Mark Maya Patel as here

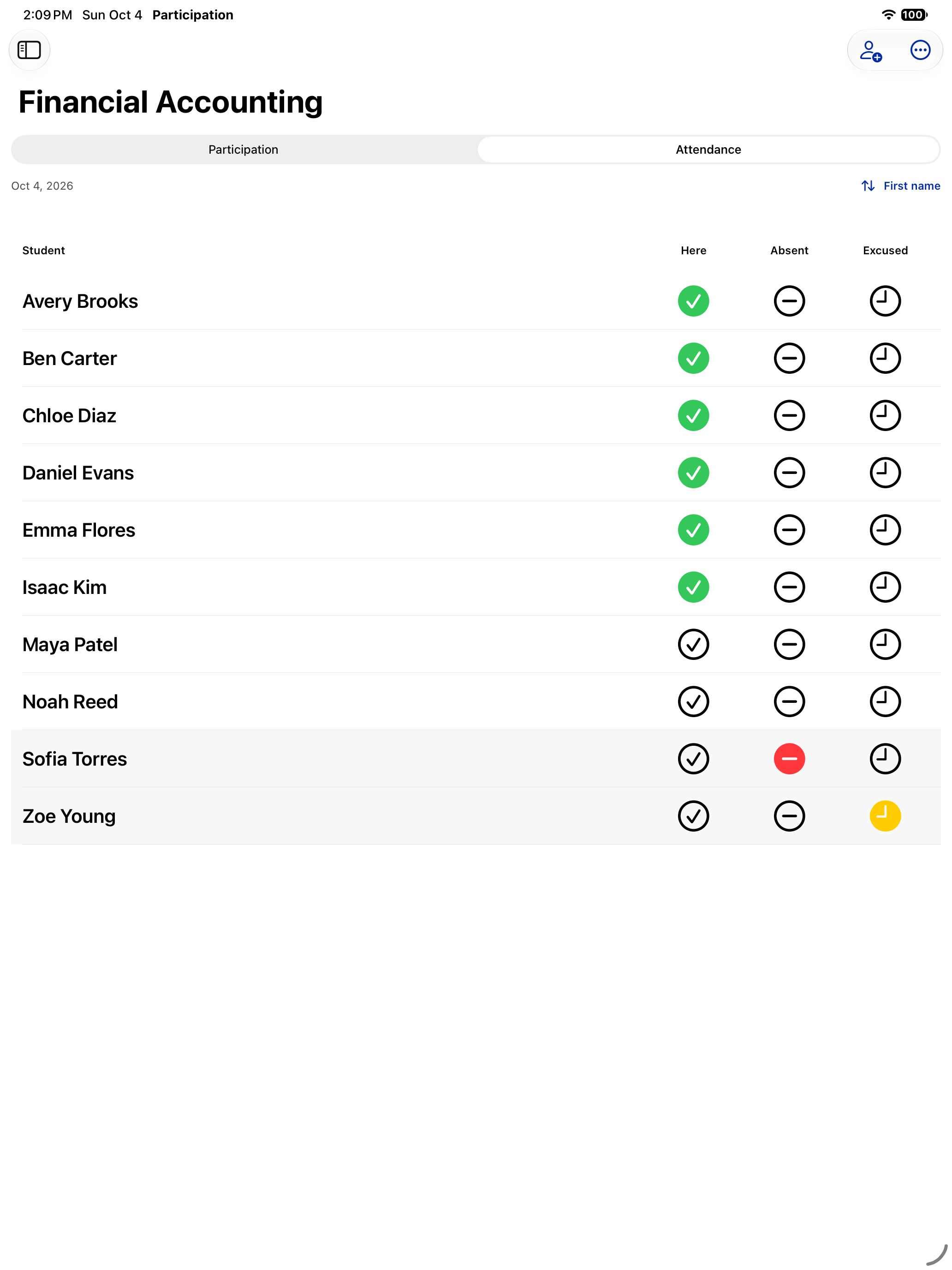[693, 644]
